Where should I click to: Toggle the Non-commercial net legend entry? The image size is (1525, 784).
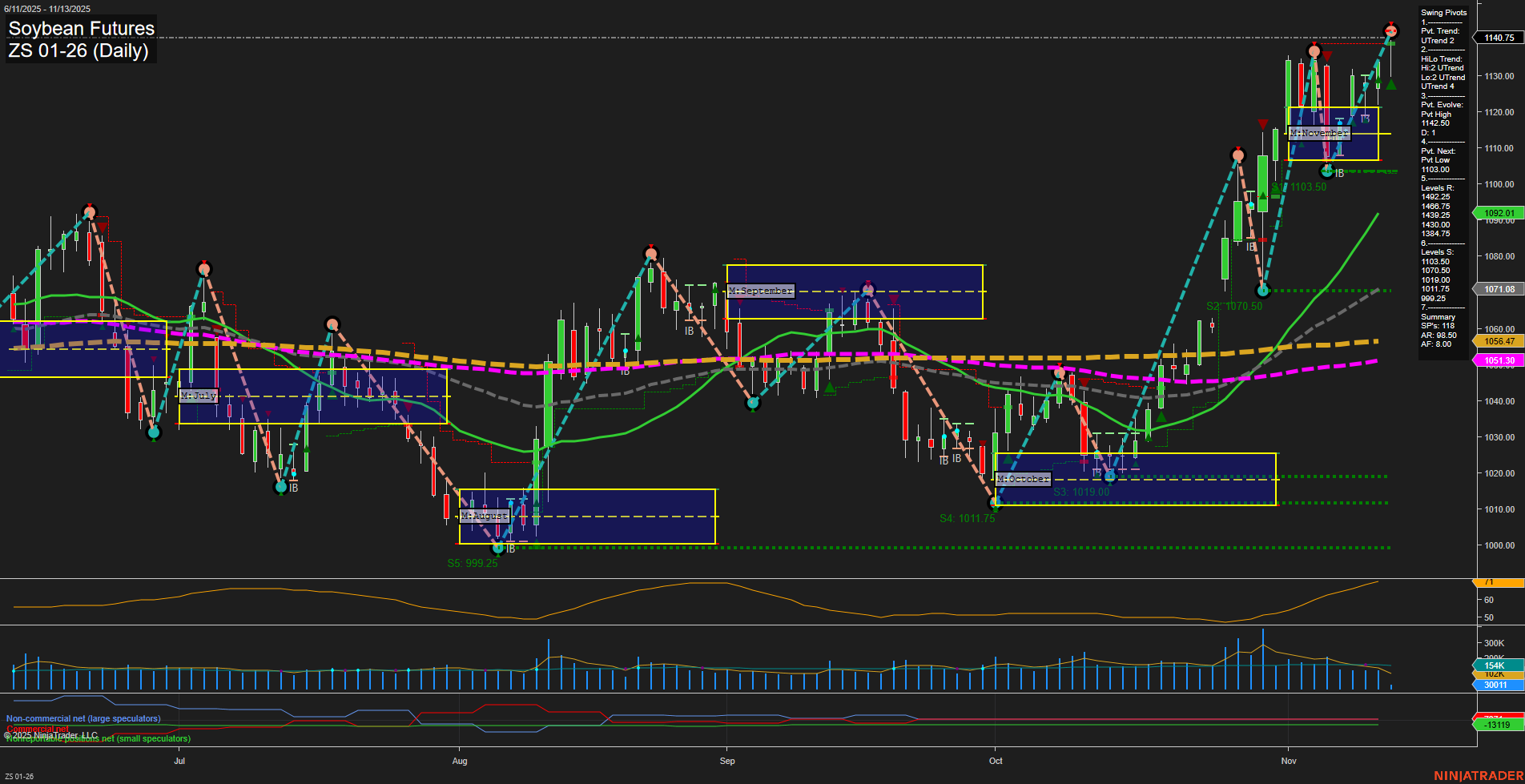coord(82,718)
